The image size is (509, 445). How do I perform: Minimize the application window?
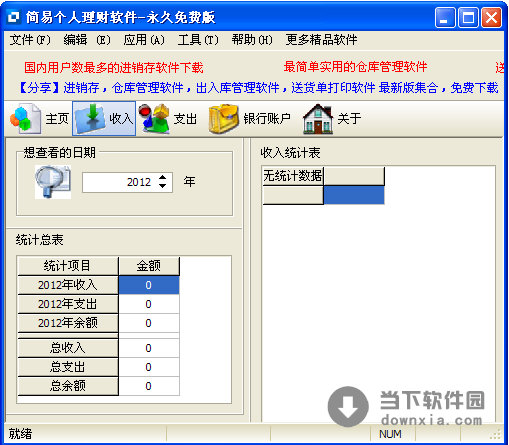point(445,17)
